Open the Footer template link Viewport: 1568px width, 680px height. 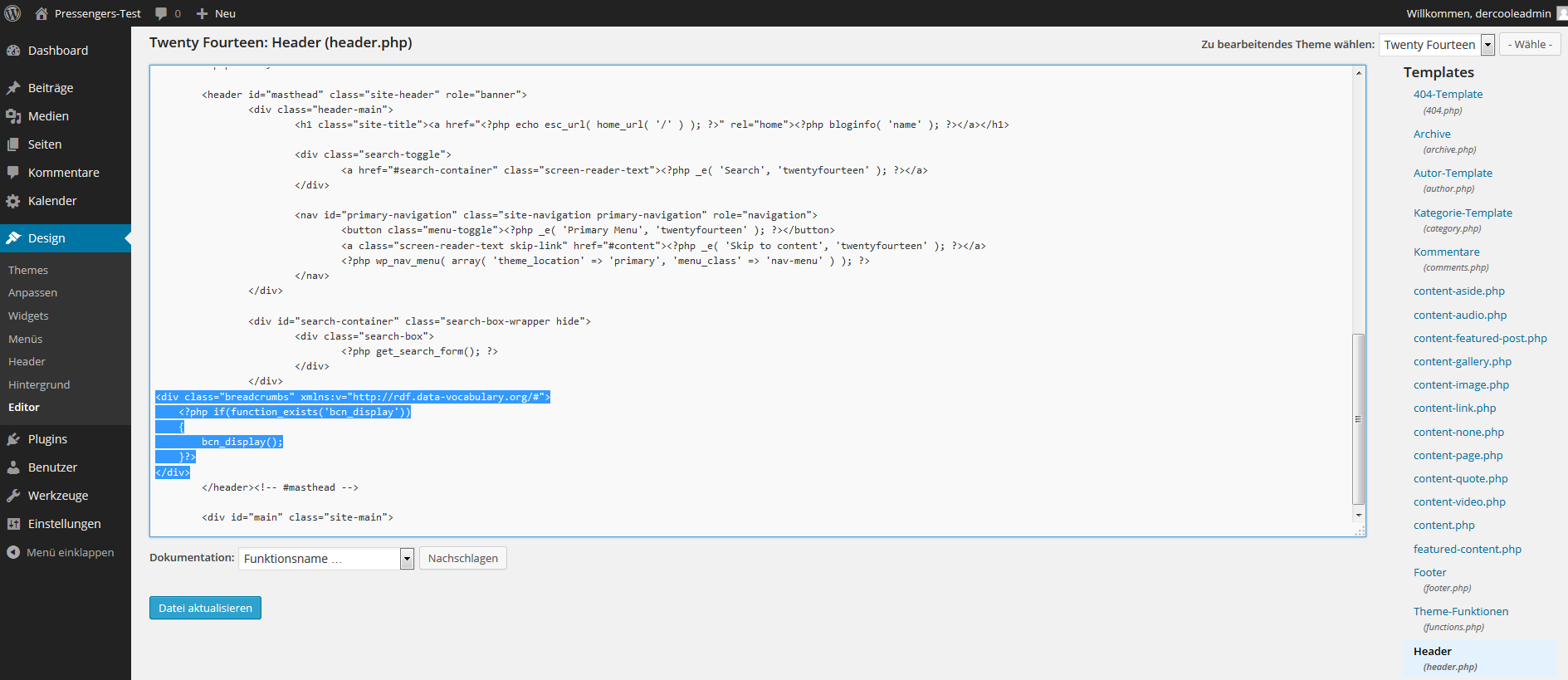(x=1429, y=573)
